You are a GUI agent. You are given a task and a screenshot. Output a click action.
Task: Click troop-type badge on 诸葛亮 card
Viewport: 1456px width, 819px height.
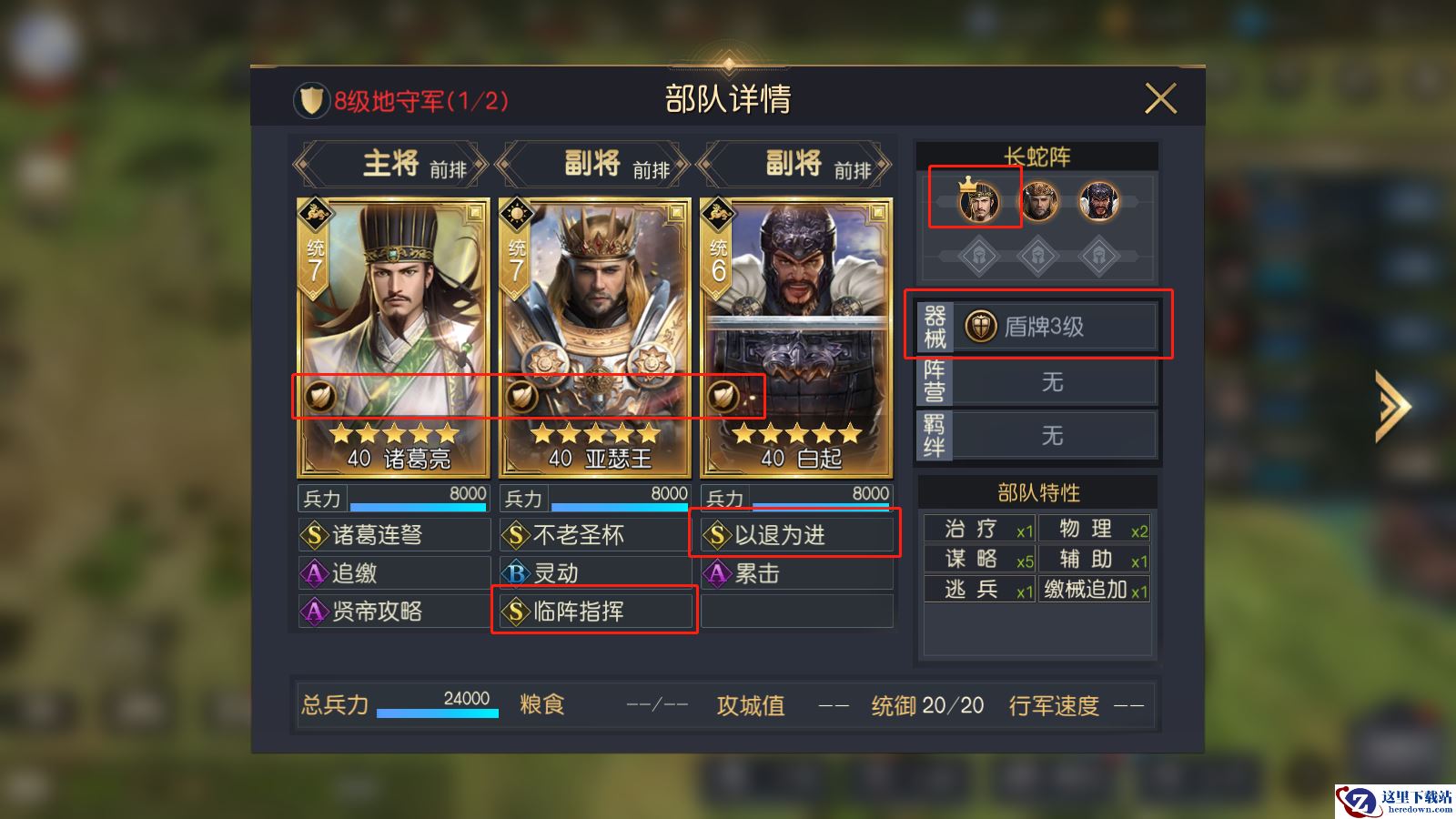(318, 397)
